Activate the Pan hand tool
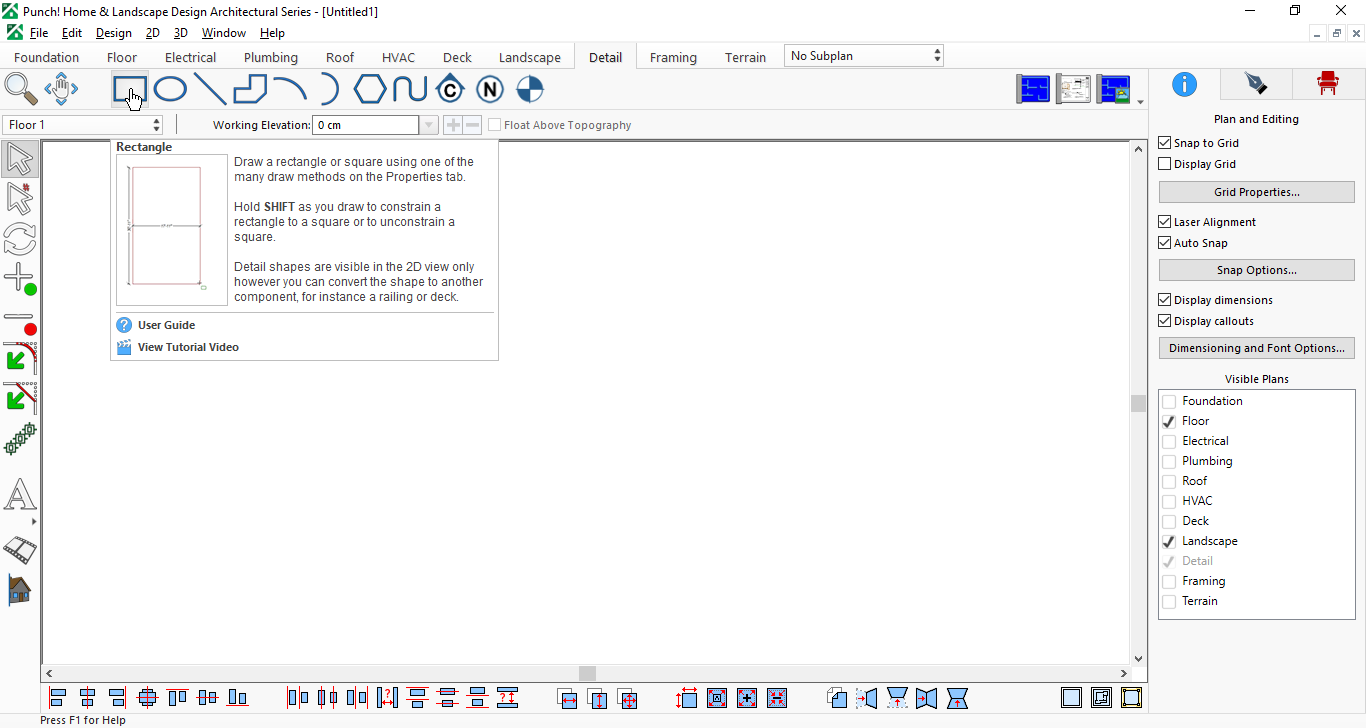Image resolution: width=1366 pixels, height=728 pixels. point(61,90)
